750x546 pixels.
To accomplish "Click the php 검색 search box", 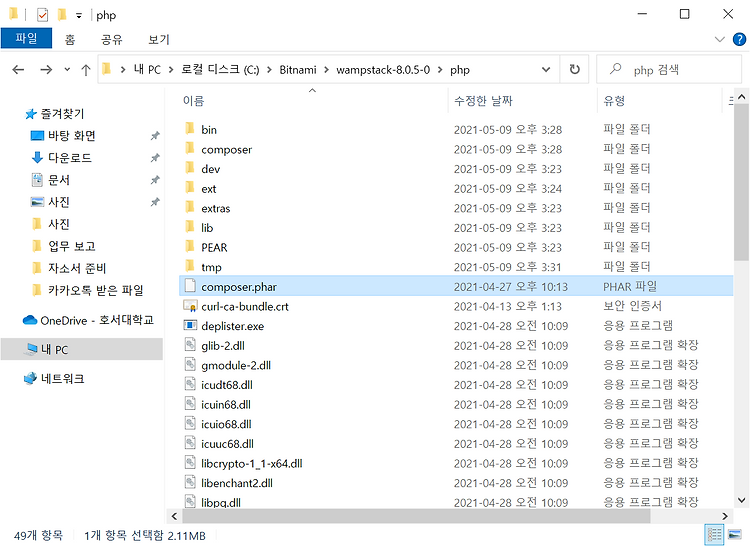I will (670, 70).
